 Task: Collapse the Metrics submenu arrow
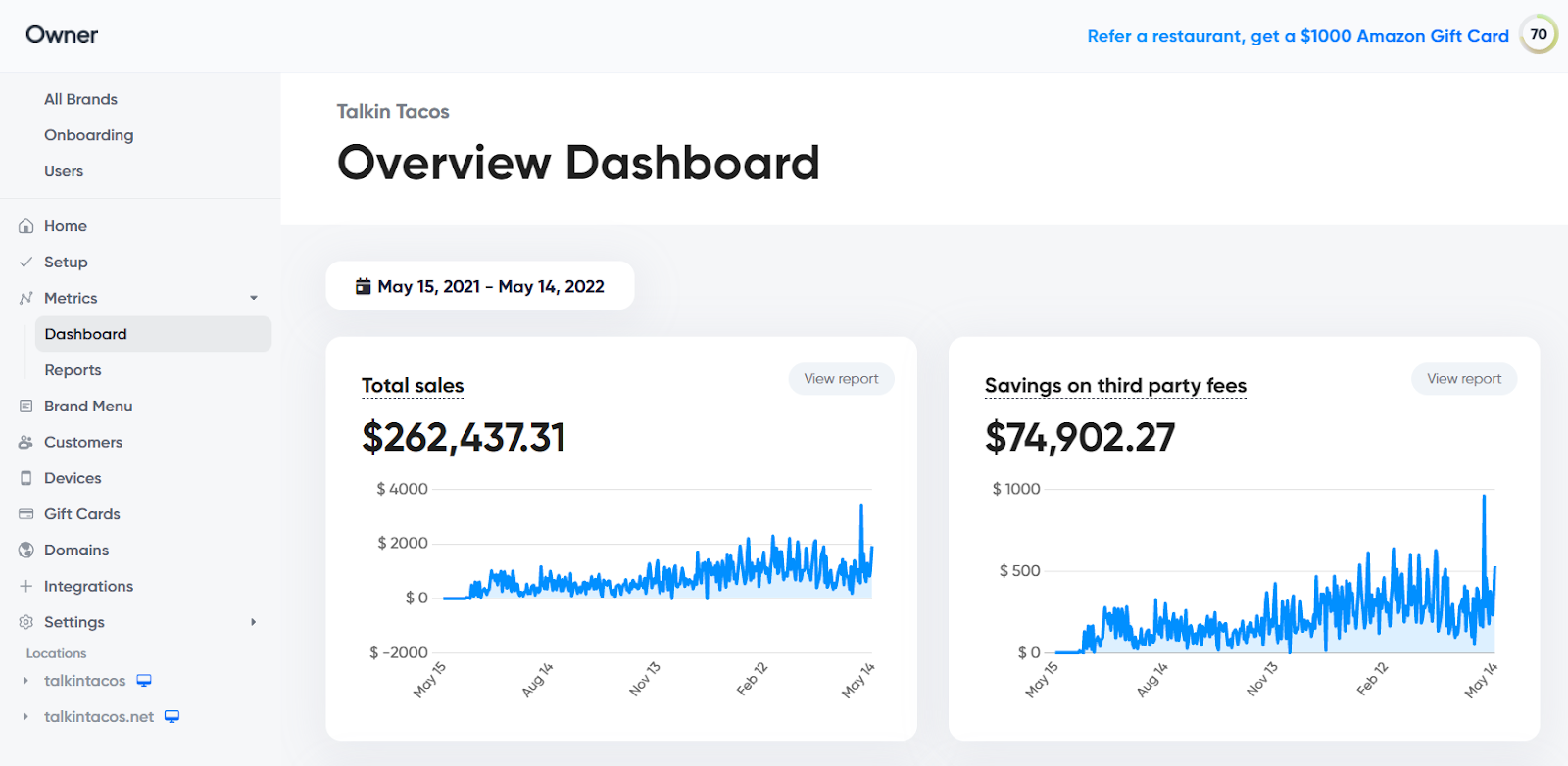254,298
